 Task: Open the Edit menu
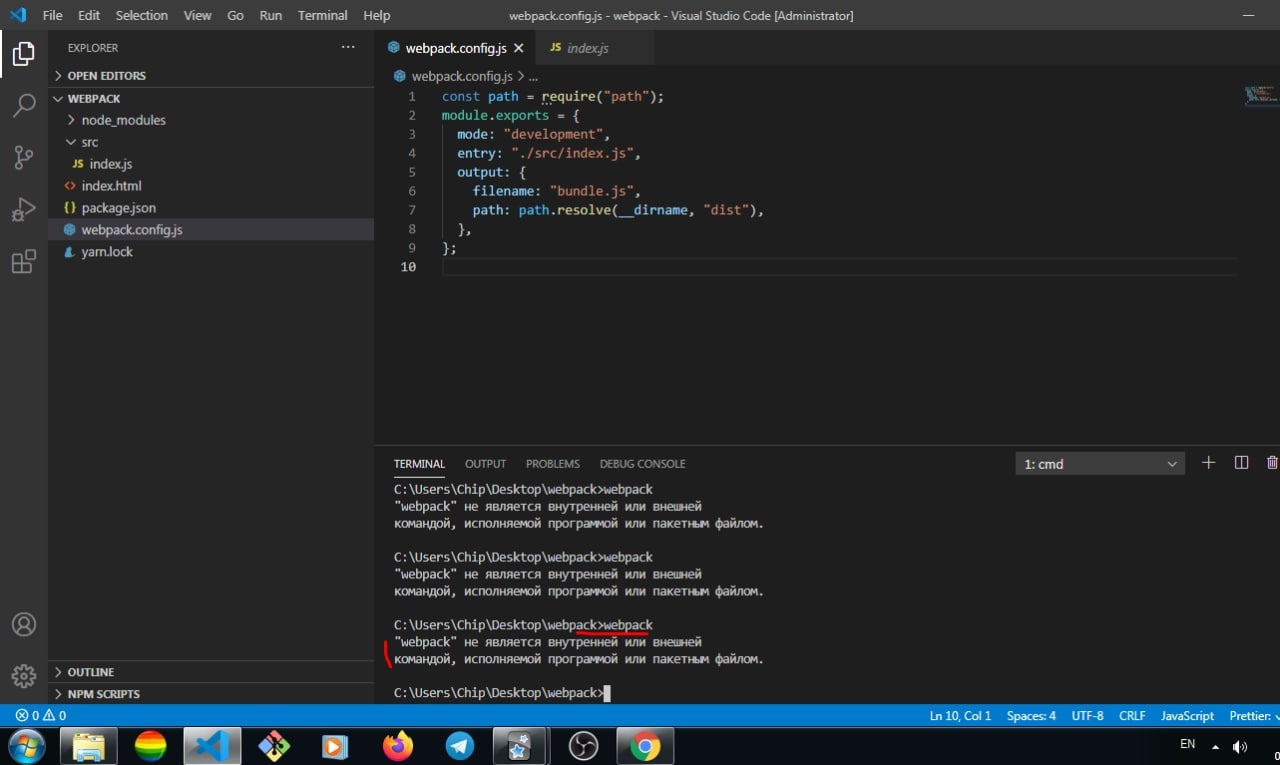(89, 15)
